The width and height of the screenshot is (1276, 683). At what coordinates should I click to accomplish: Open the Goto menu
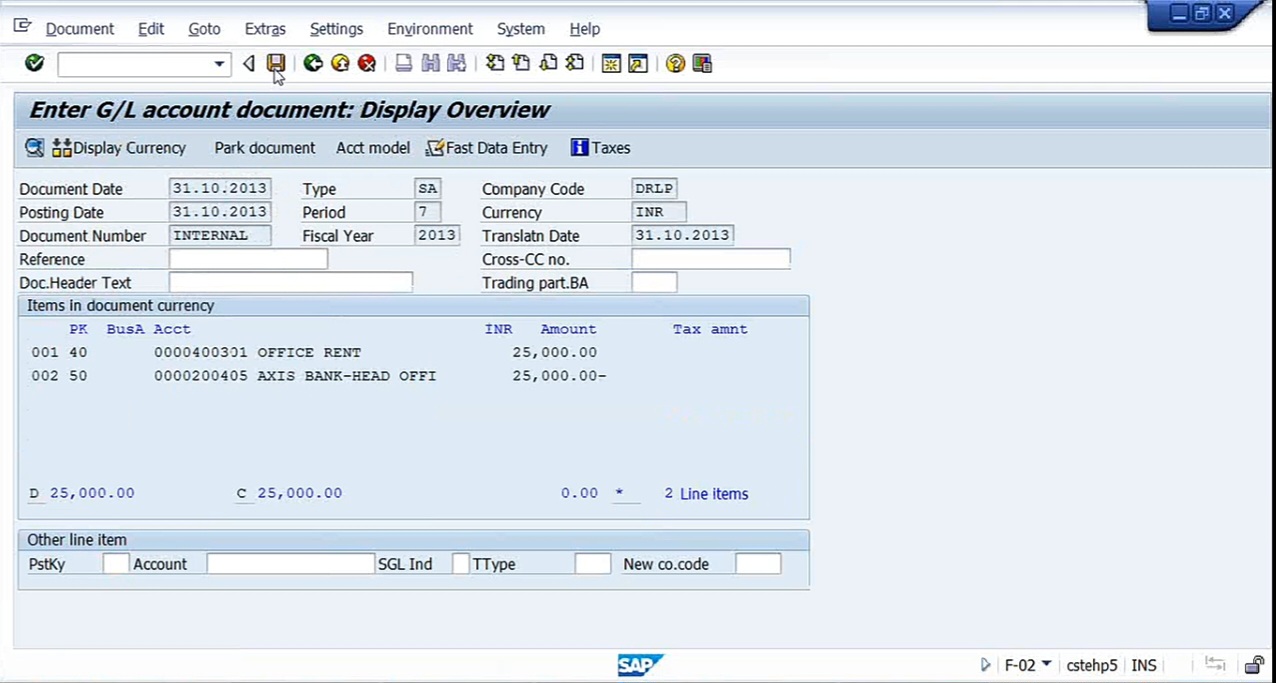coord(204,29)
